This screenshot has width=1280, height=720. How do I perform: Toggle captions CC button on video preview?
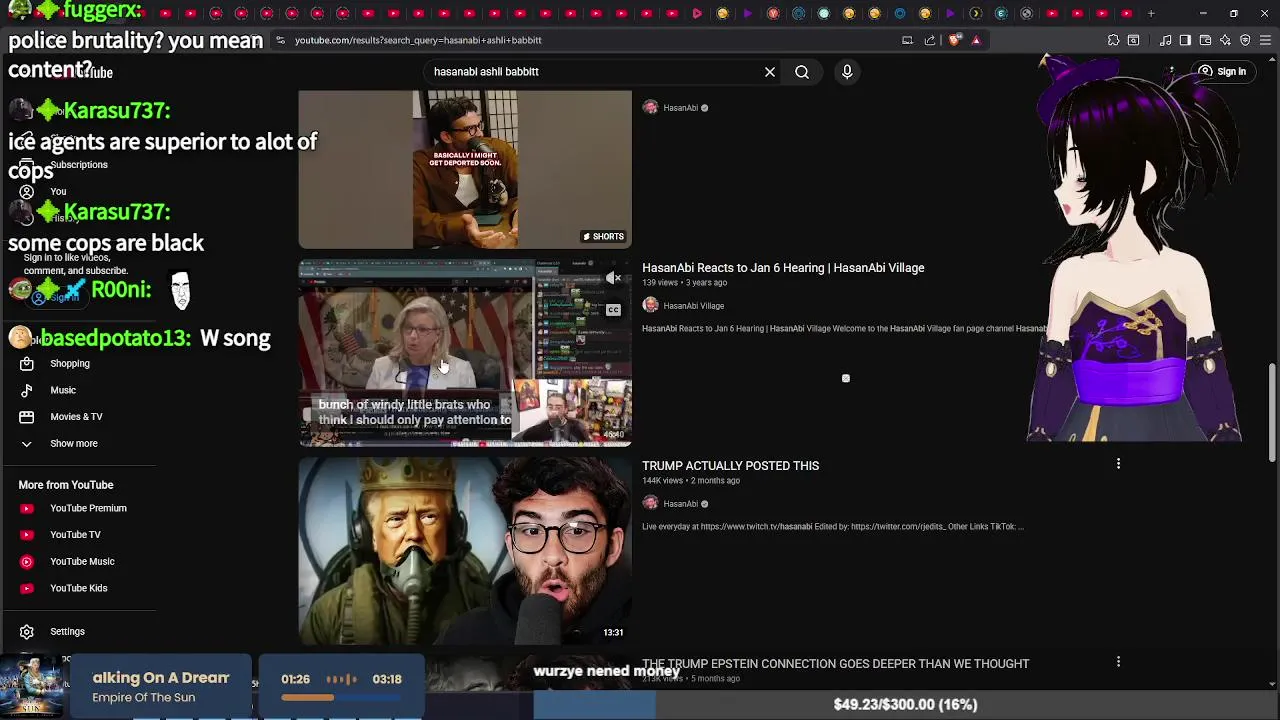pos(613,309)
